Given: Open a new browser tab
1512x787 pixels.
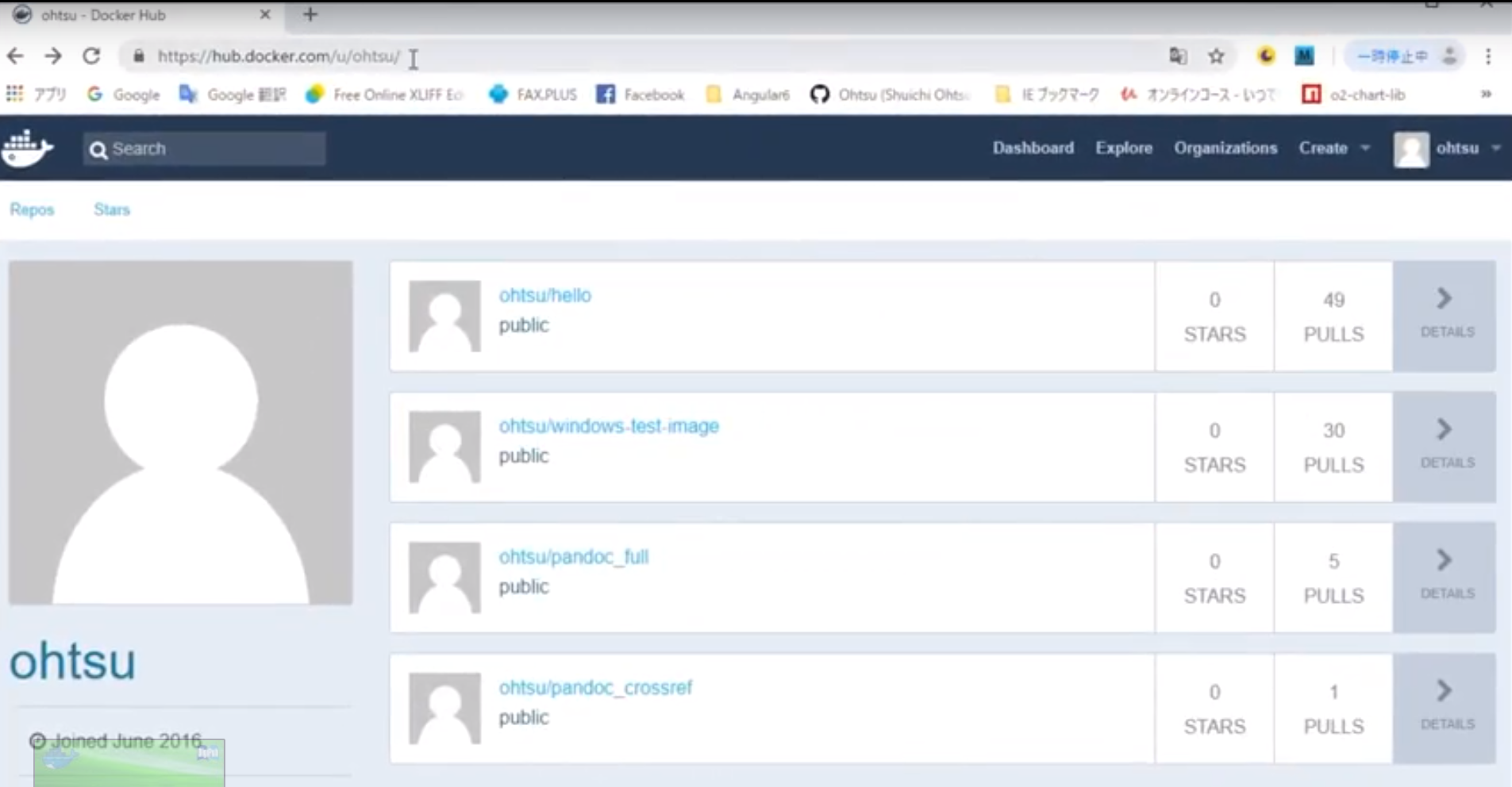Looking at the screenshot, I should (310, 14).
